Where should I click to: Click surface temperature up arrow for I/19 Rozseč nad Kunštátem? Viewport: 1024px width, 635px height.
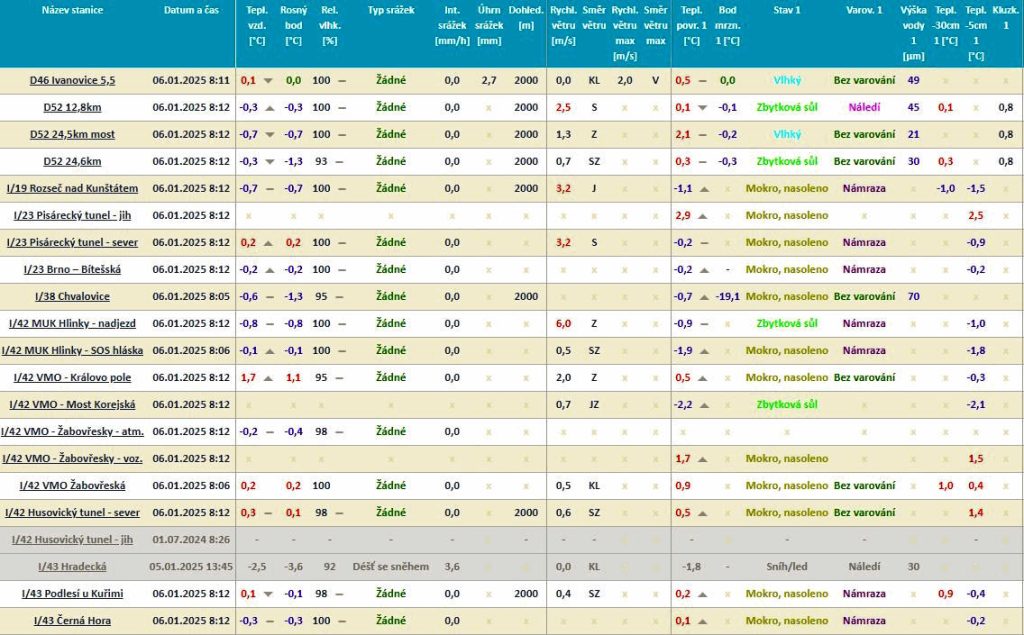[x=702, y=189]
